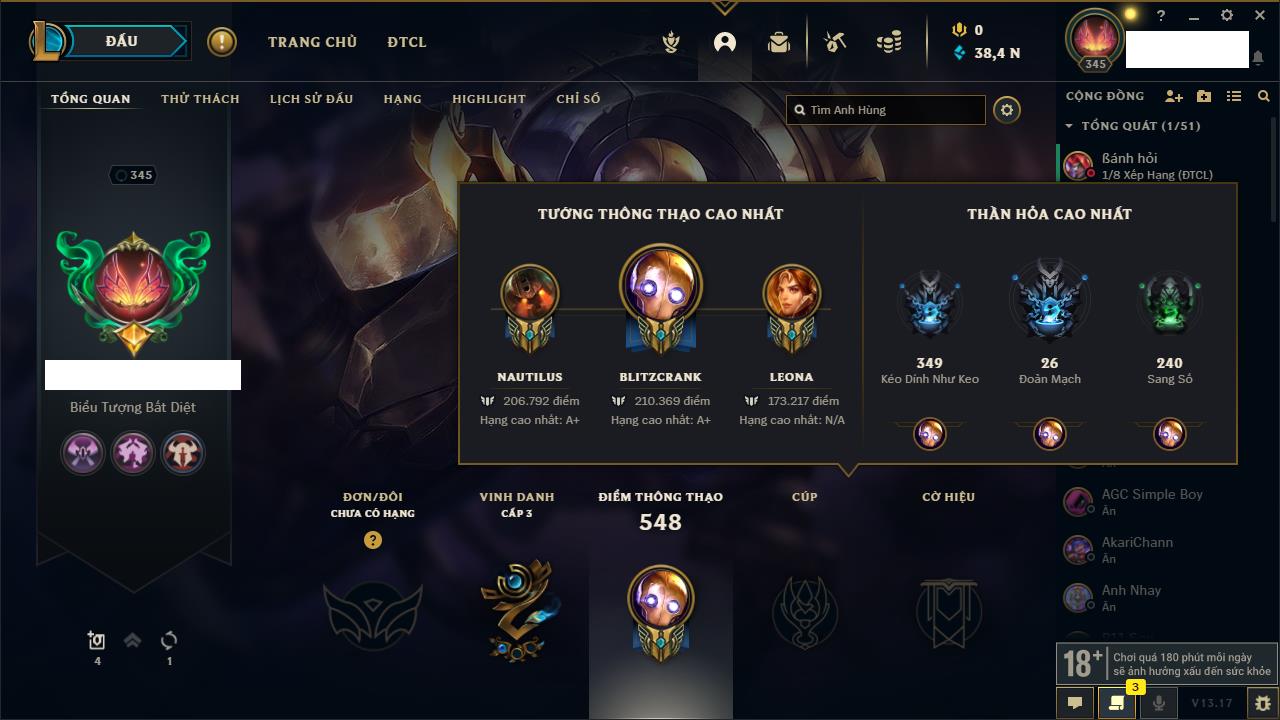This screenshot has width=1280, height=720.
Task: Open the collection backpack icon
Action: pos(779,42)
